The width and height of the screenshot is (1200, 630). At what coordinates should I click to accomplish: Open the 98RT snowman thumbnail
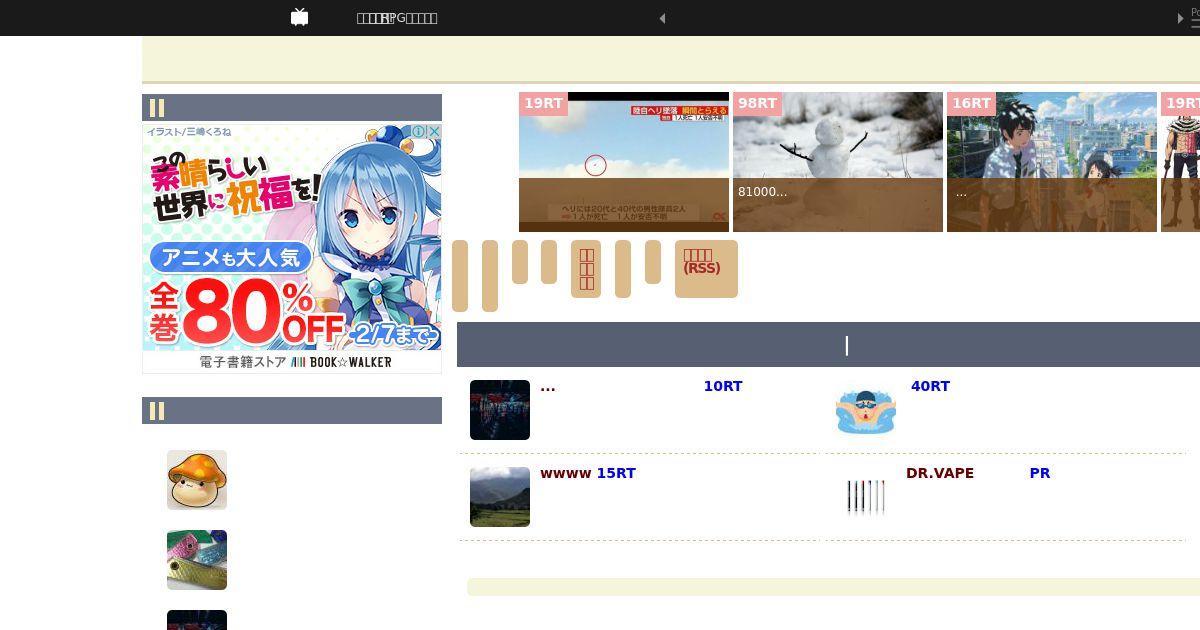click(838, 162)
